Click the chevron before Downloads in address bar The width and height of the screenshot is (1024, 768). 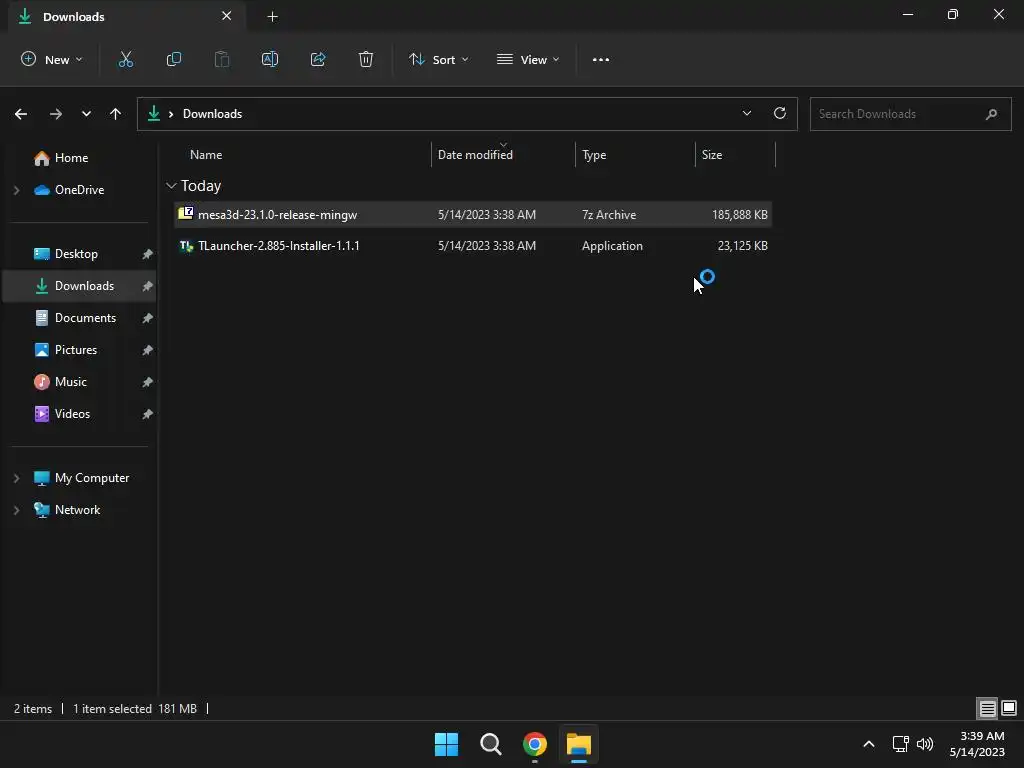pos(170,114)
